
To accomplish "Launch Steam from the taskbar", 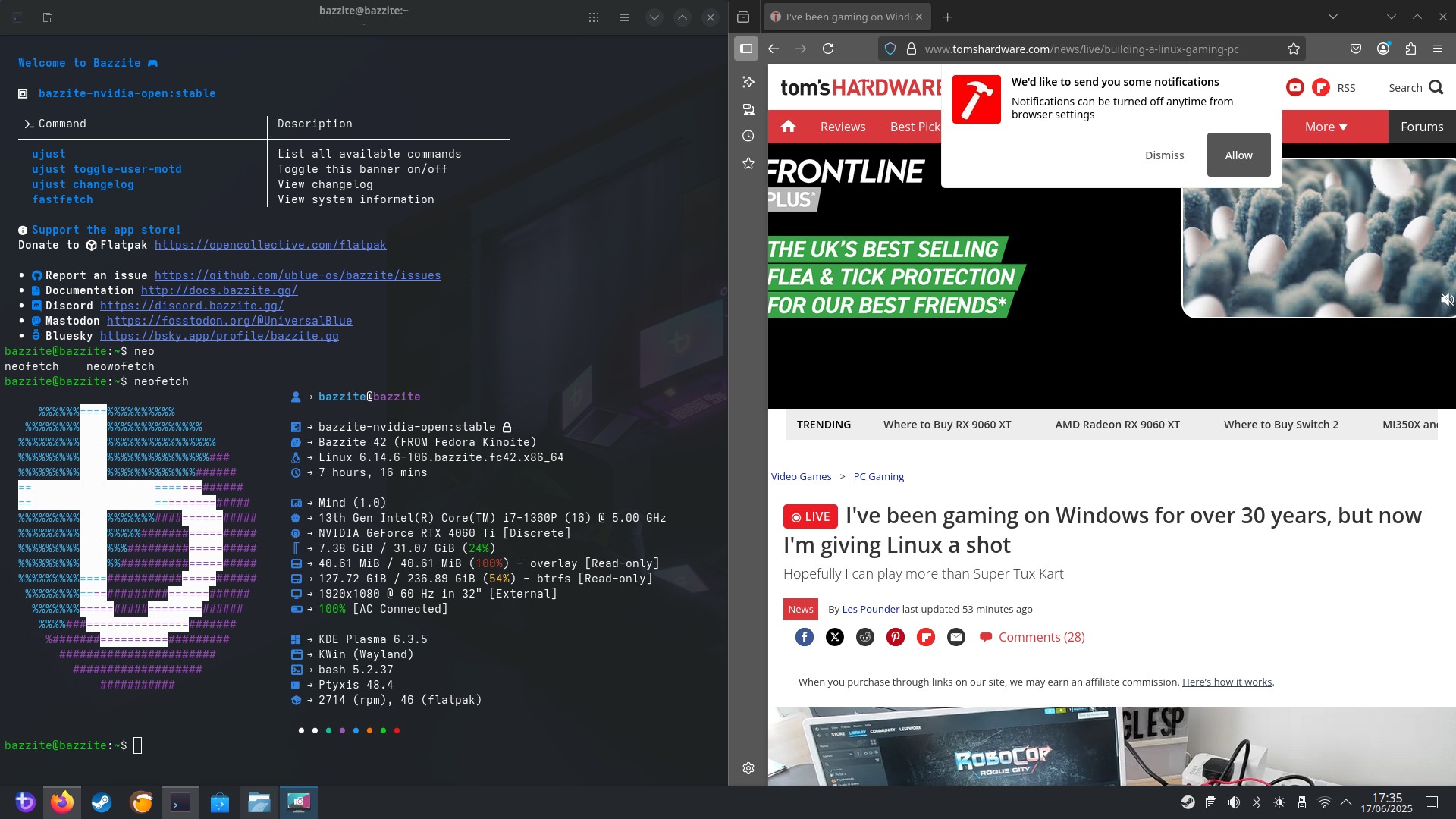I will [102, 802].
